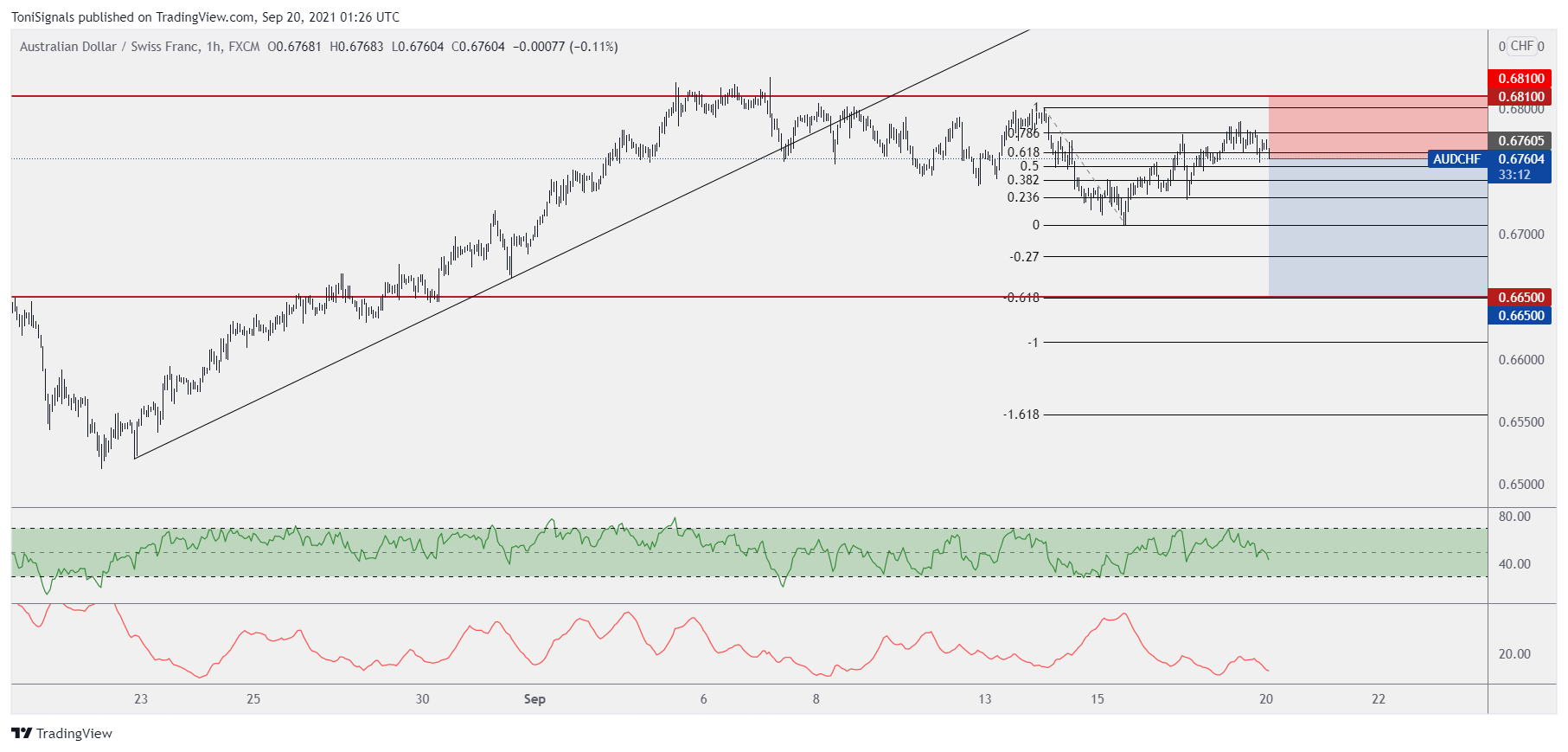Click the countdown timer 33:12 label
The height and width of the screenshot is (752, 1568).
(x=1514, y=175)
